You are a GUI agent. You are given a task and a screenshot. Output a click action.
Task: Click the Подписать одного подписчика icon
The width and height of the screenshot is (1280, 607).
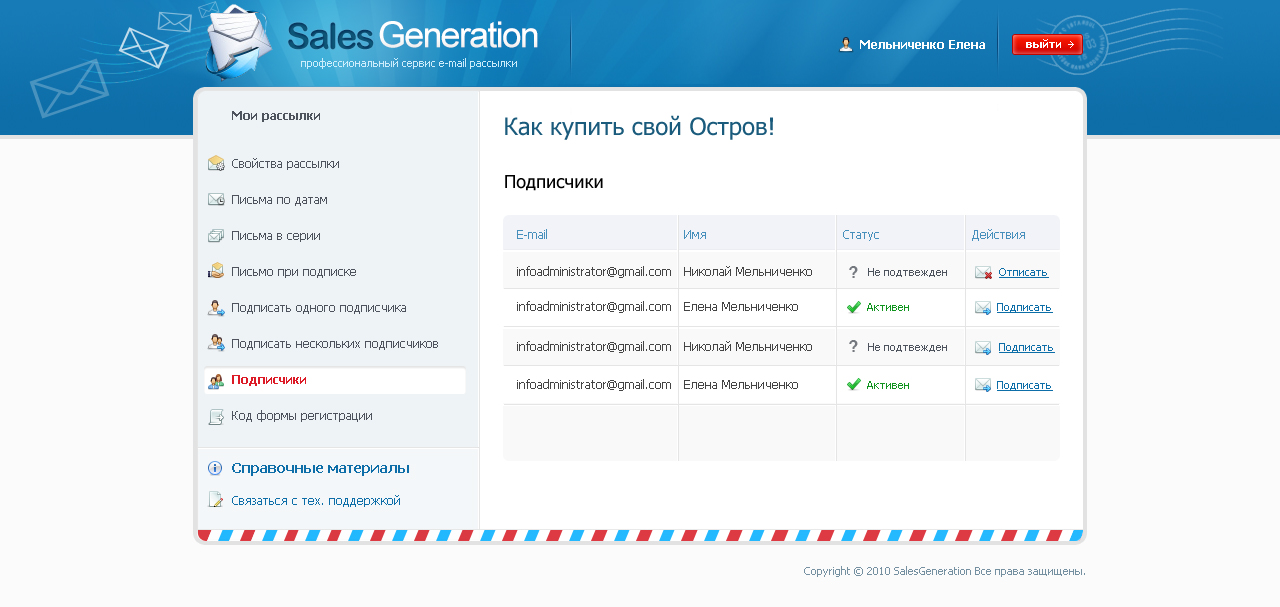pos(216,308)
